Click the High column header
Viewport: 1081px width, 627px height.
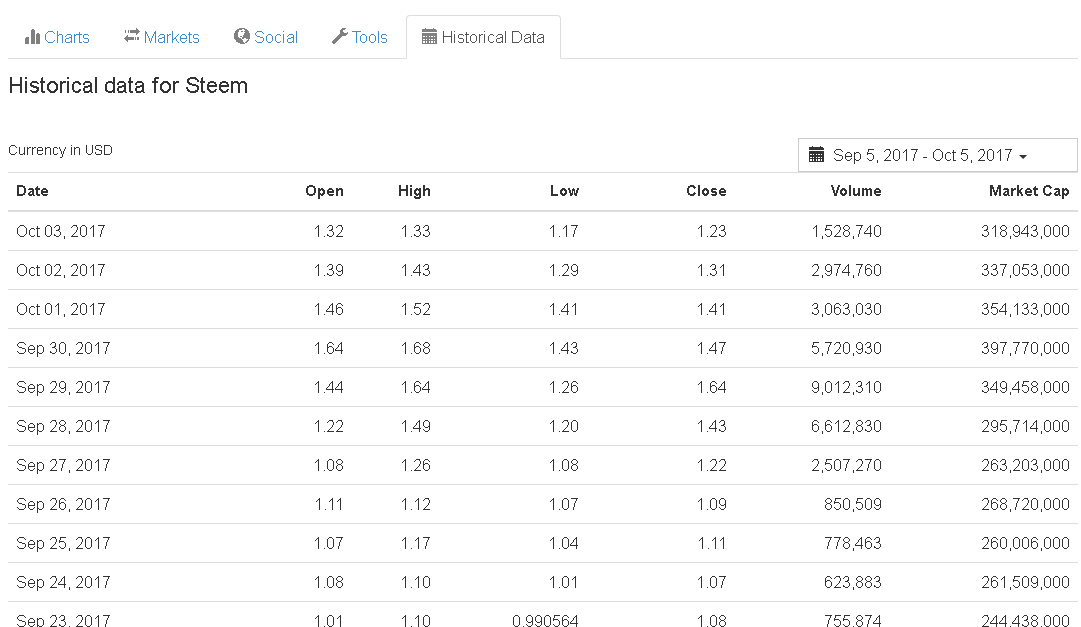click(414, 191)
